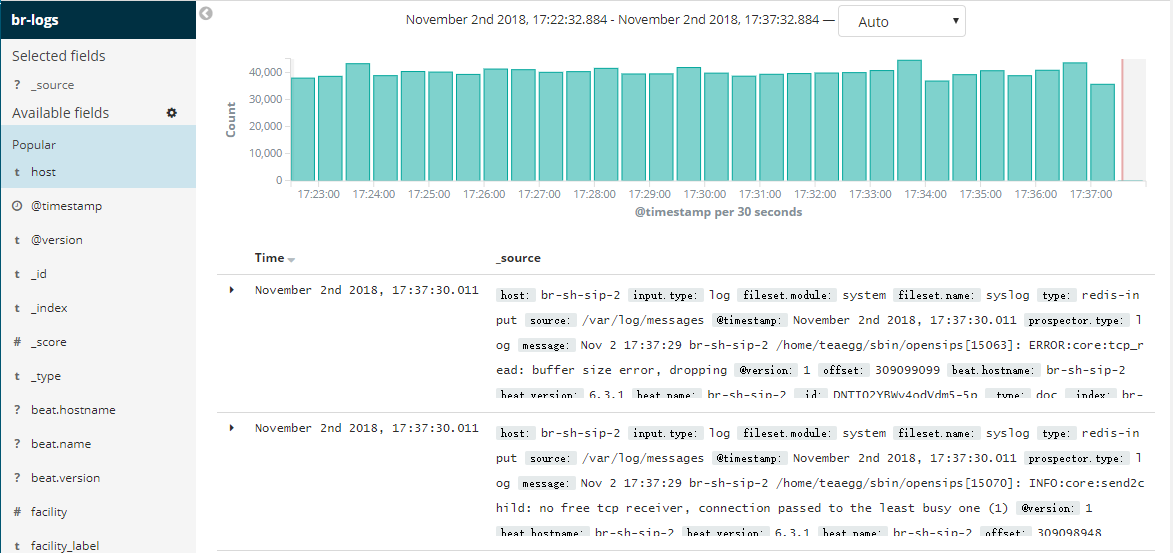Expand the second log row showing opensips[15070]
The height and width of the screenshot is (553, 1173).
pyautogui.click(x=232, y=427)
